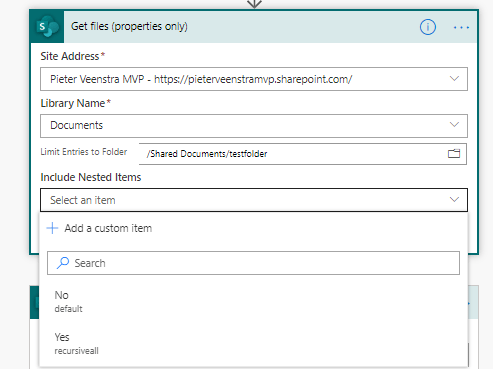493x369 pixels.
Task: Click the Pieter Veenstra MVP site value
Action: click(201, 79)
